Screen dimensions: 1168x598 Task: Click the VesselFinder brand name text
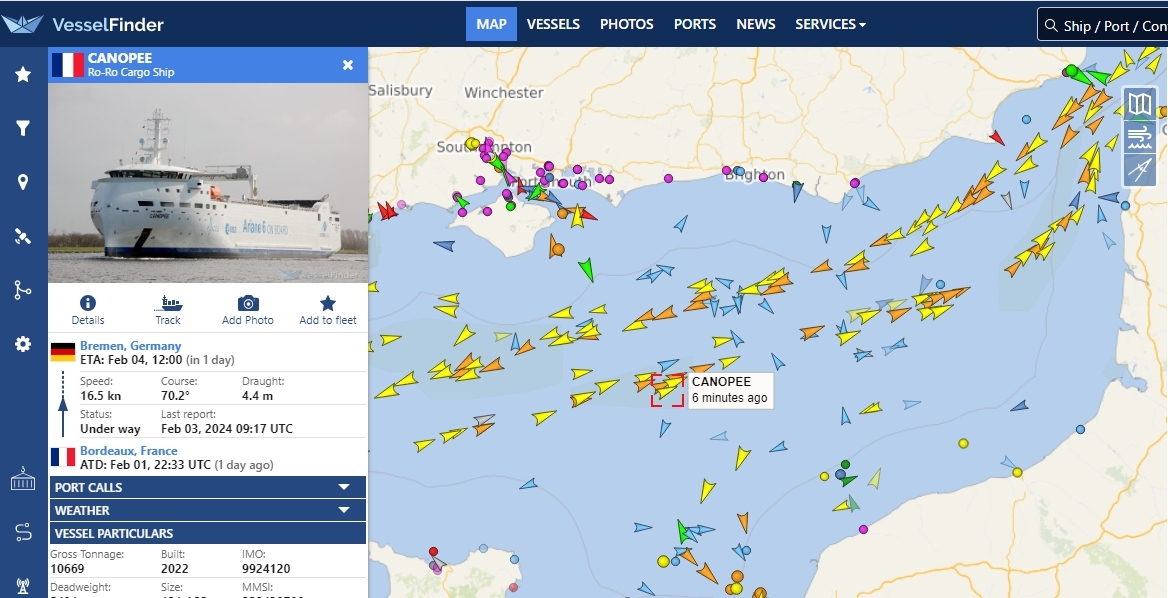coord(108,25)
